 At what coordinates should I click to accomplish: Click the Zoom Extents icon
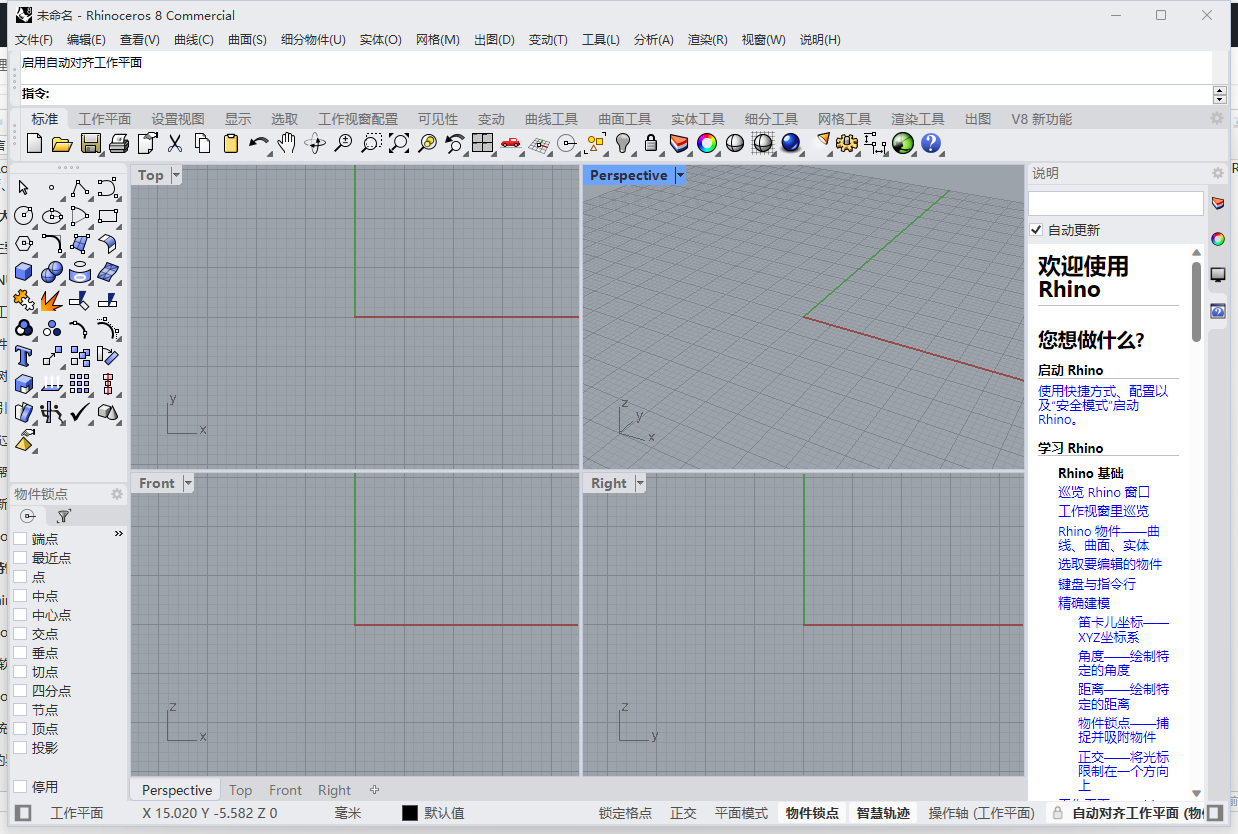[399, 143]
